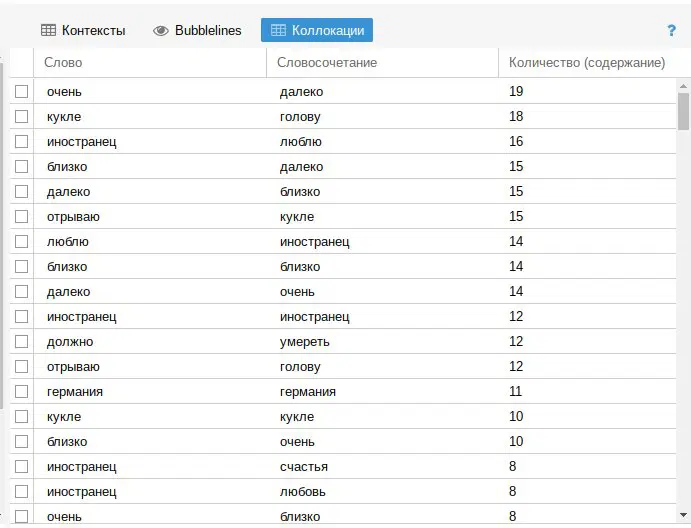
Task: Click иностранец in the счастья row
Action: coord(82,467)
